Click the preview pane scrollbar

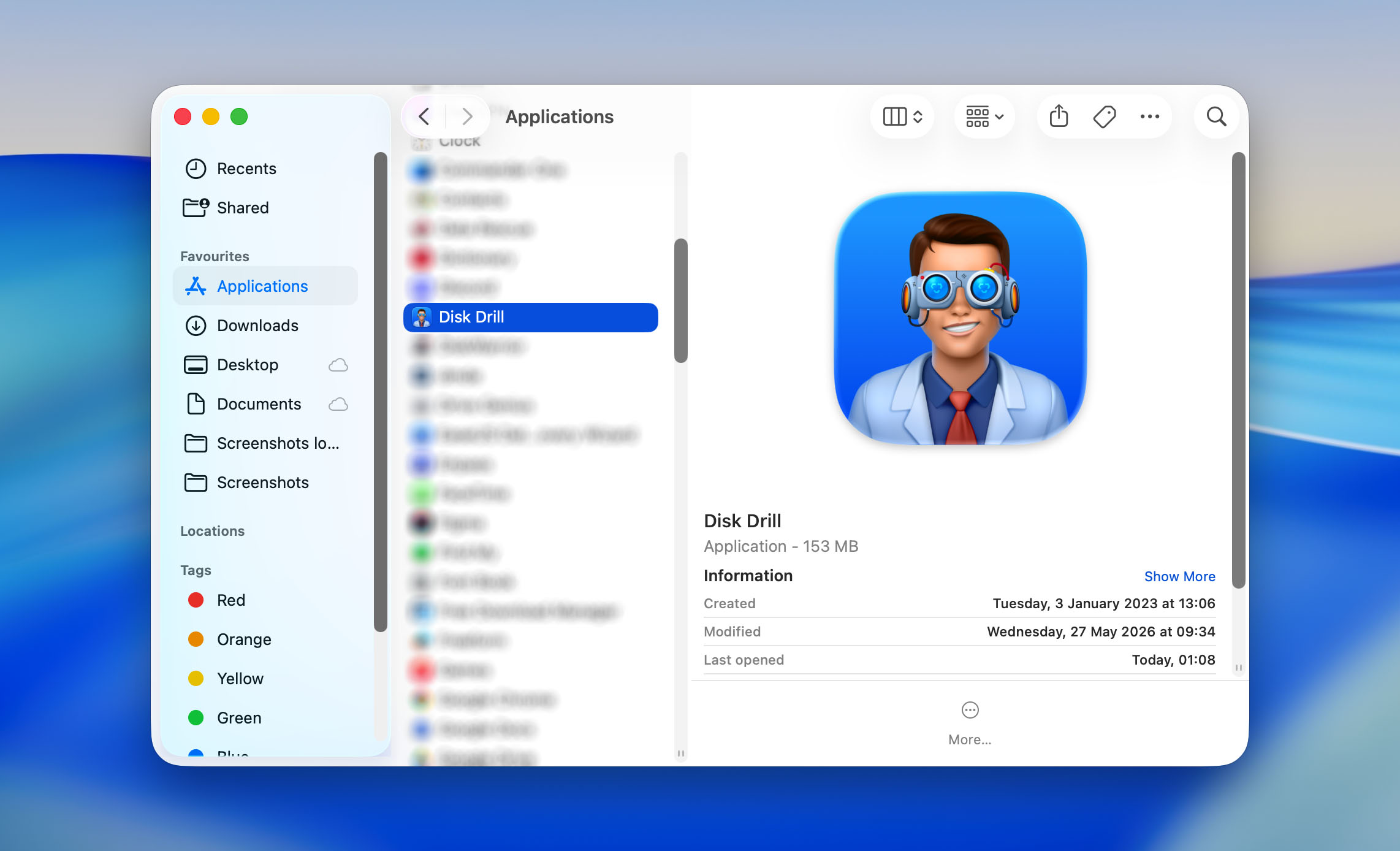pos(1238,370)
